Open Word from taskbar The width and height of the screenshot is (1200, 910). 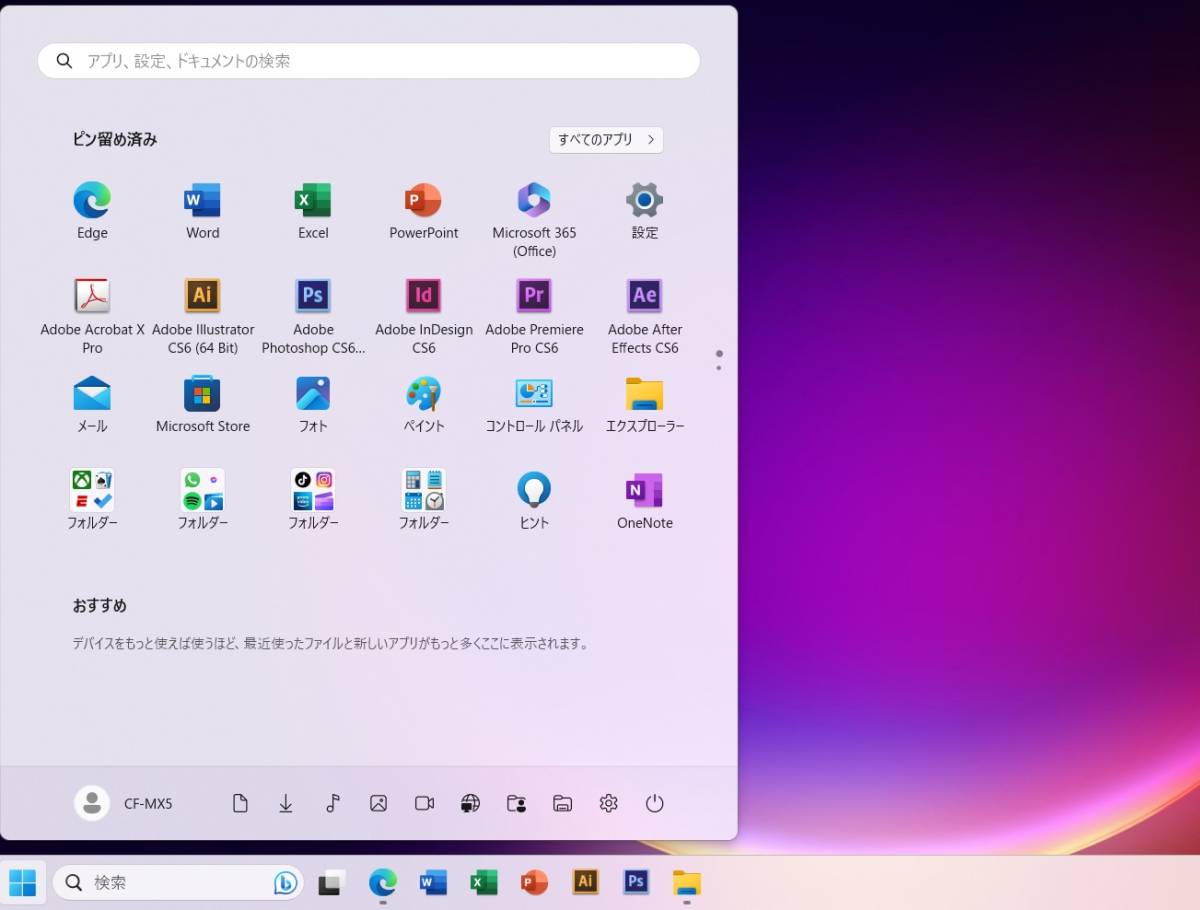[433, 882]
